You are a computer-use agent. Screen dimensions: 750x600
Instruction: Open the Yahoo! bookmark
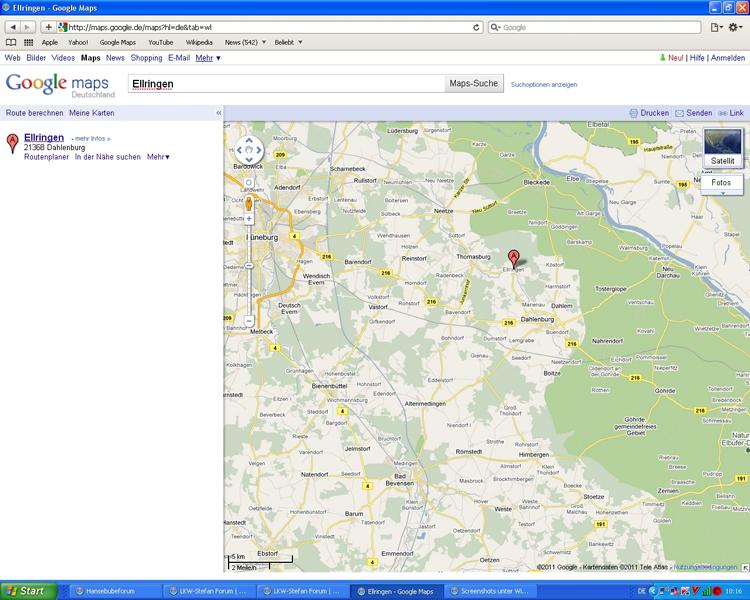(78, 42)
